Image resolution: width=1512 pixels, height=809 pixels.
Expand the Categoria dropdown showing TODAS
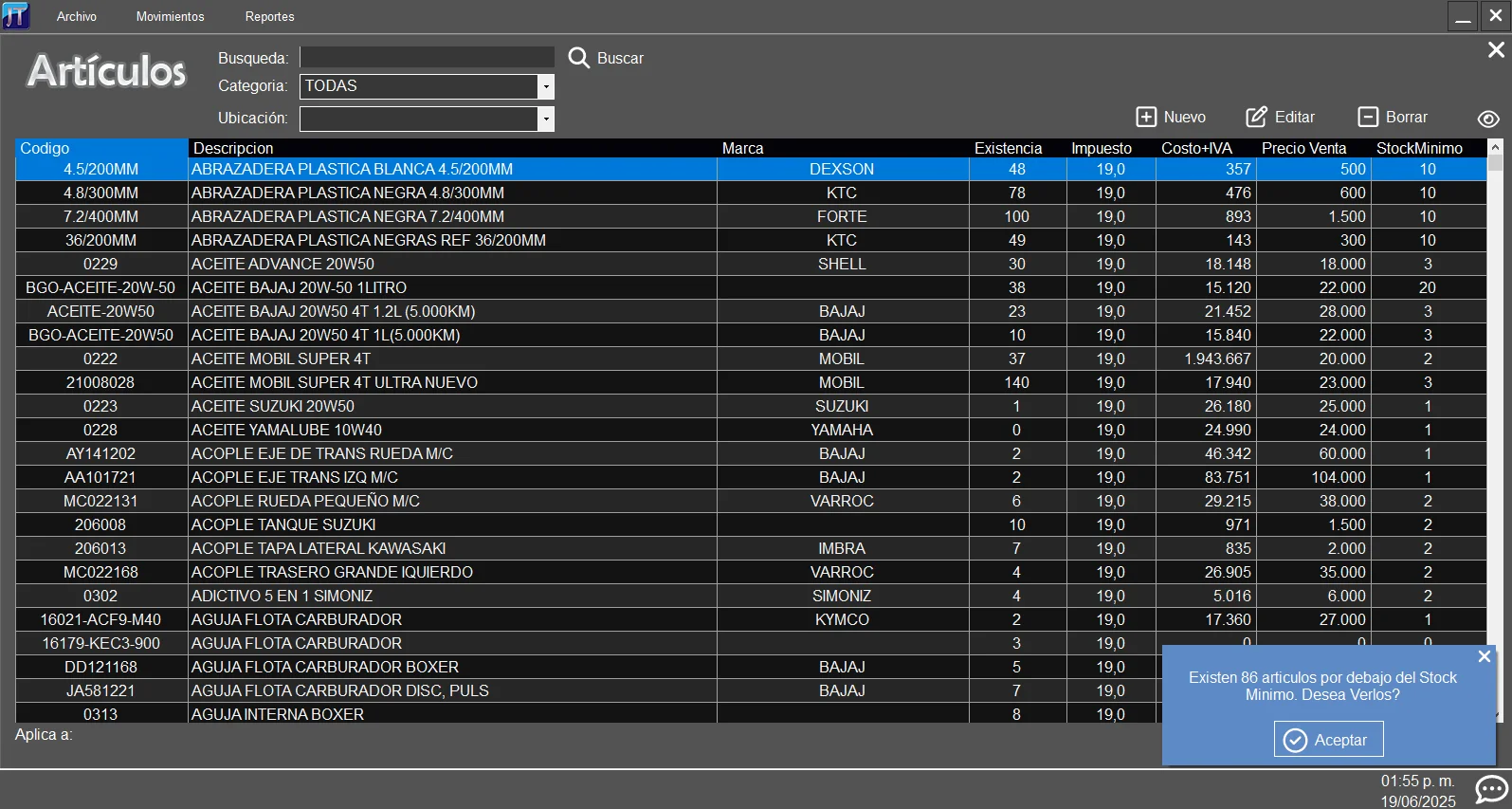(545, 86)
